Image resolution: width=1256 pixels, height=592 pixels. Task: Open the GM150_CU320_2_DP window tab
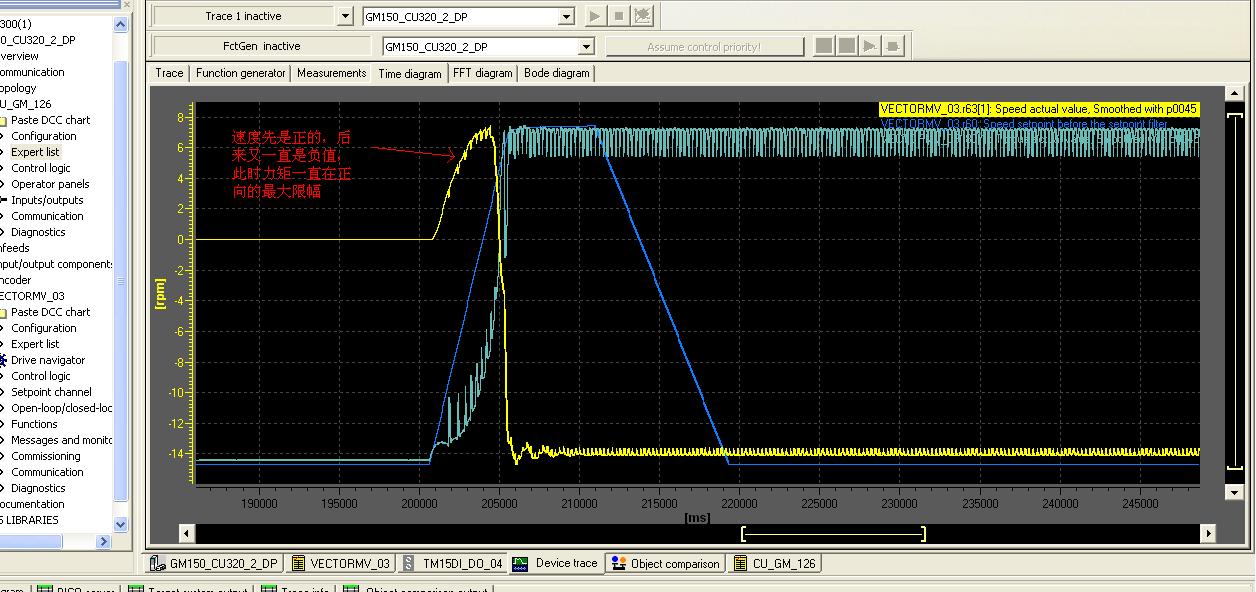(x=214, y=564)
